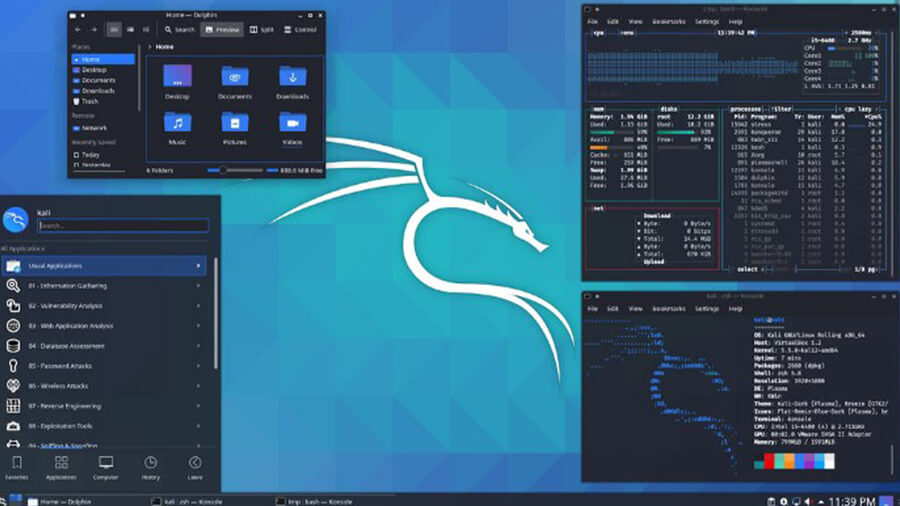Switch Dolphin to details view mode

146,29
